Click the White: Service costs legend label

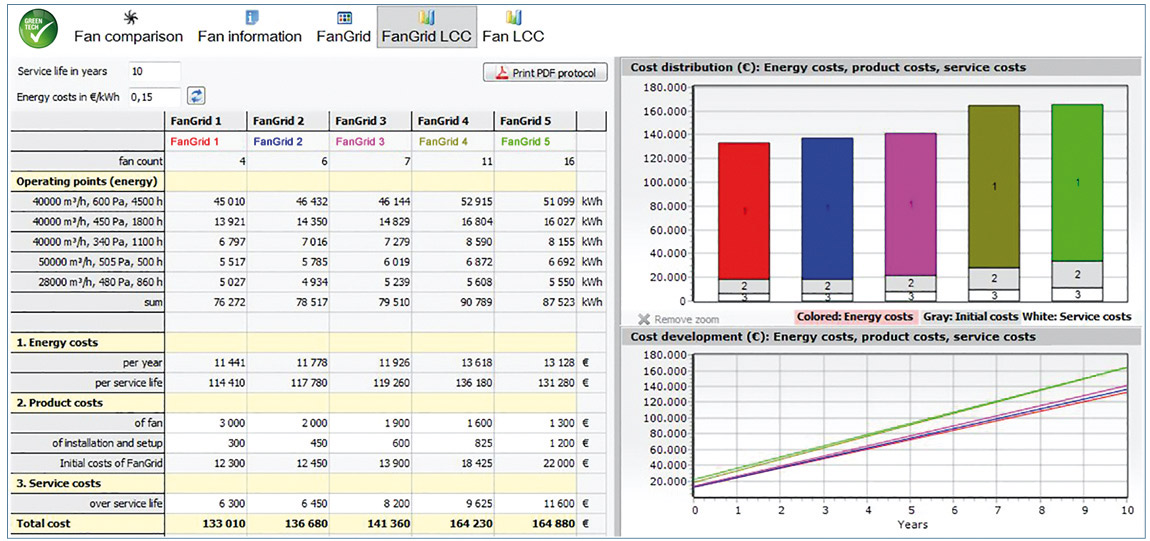click(x=1078, y=317)
